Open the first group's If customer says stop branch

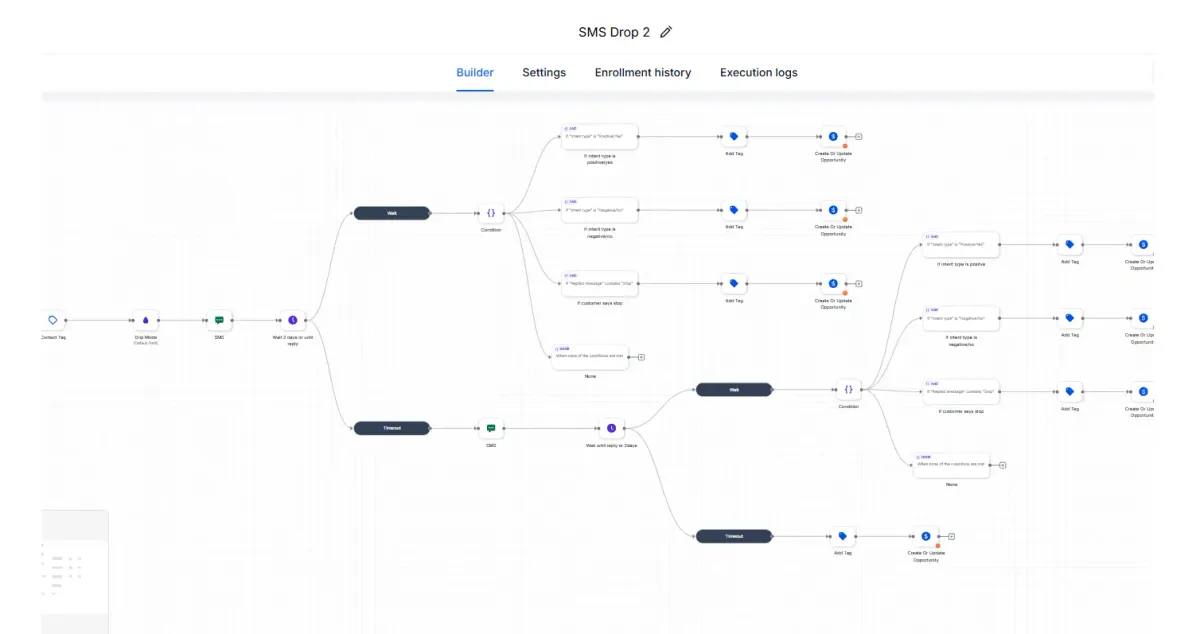[600, 283]
